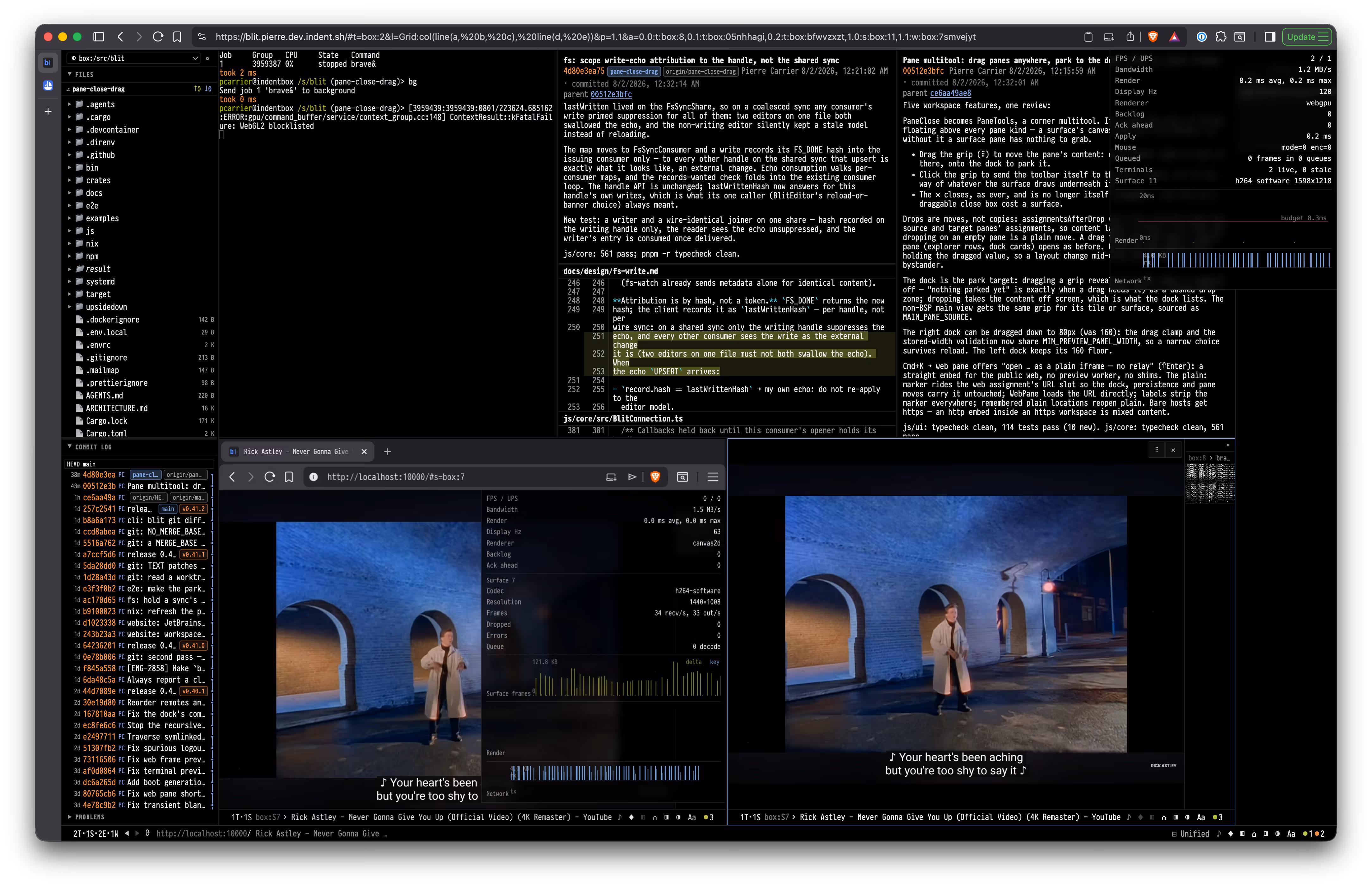The height and width of the screenshot is (888, 1372).
Task: Click the install-app icon in the address bar
Action: 1108,37
